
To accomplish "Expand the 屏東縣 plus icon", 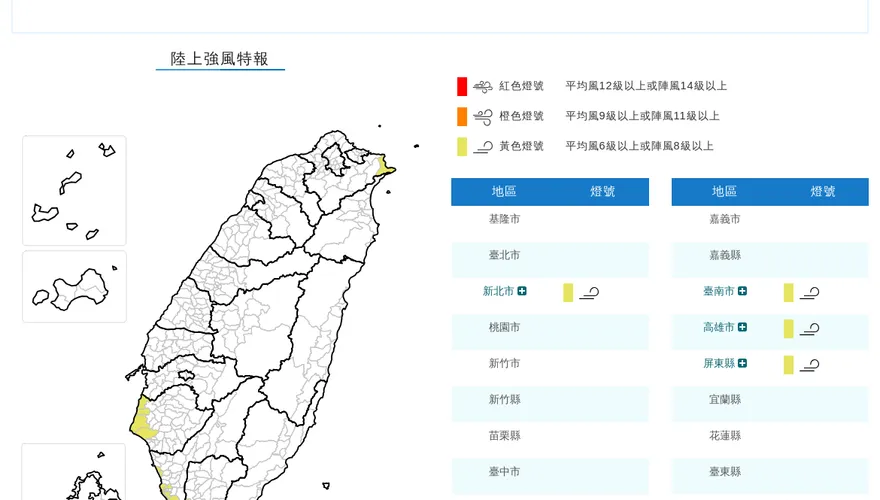I will [x=742, y=363].
